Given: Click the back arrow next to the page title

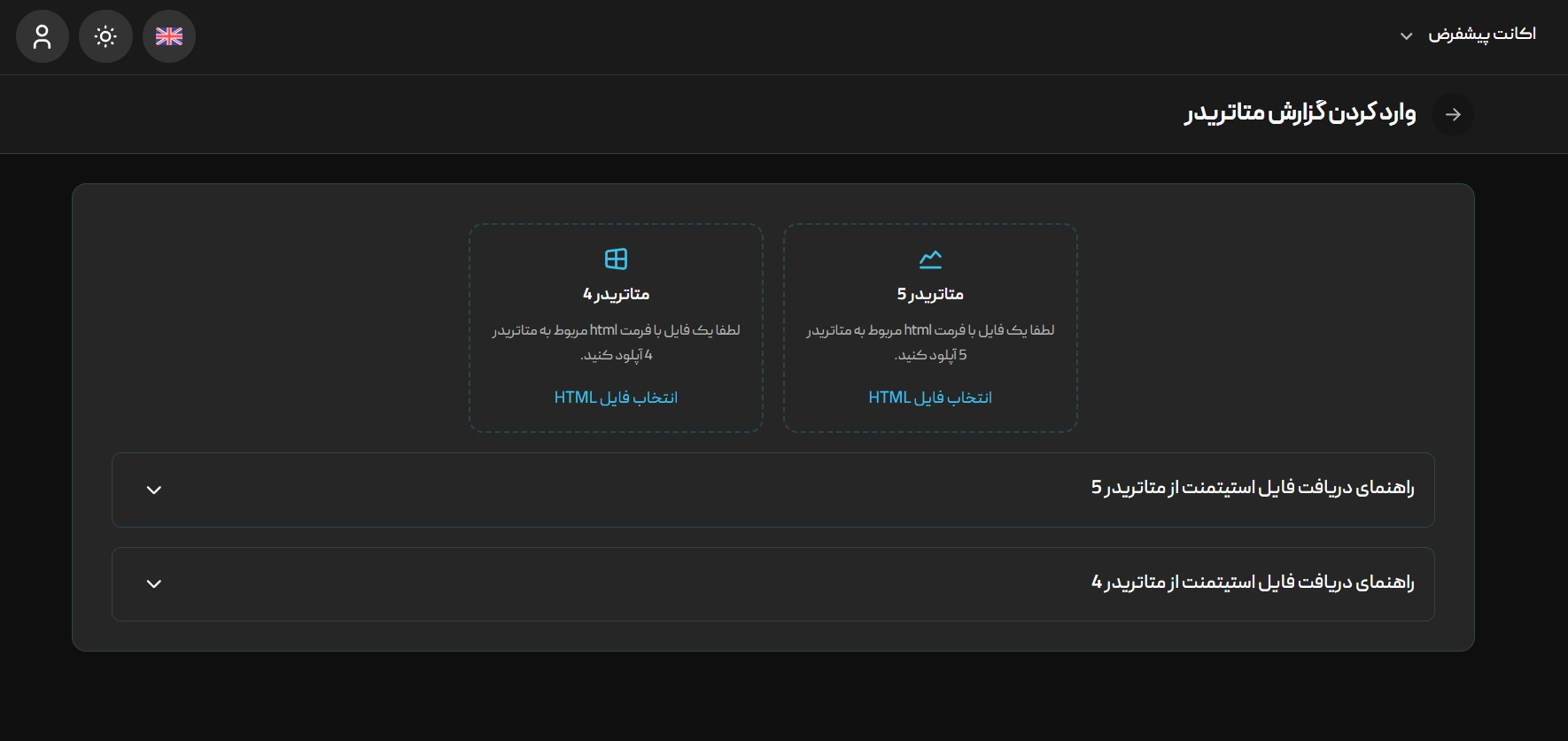Looking at the screenshot, I should 1453,114.
